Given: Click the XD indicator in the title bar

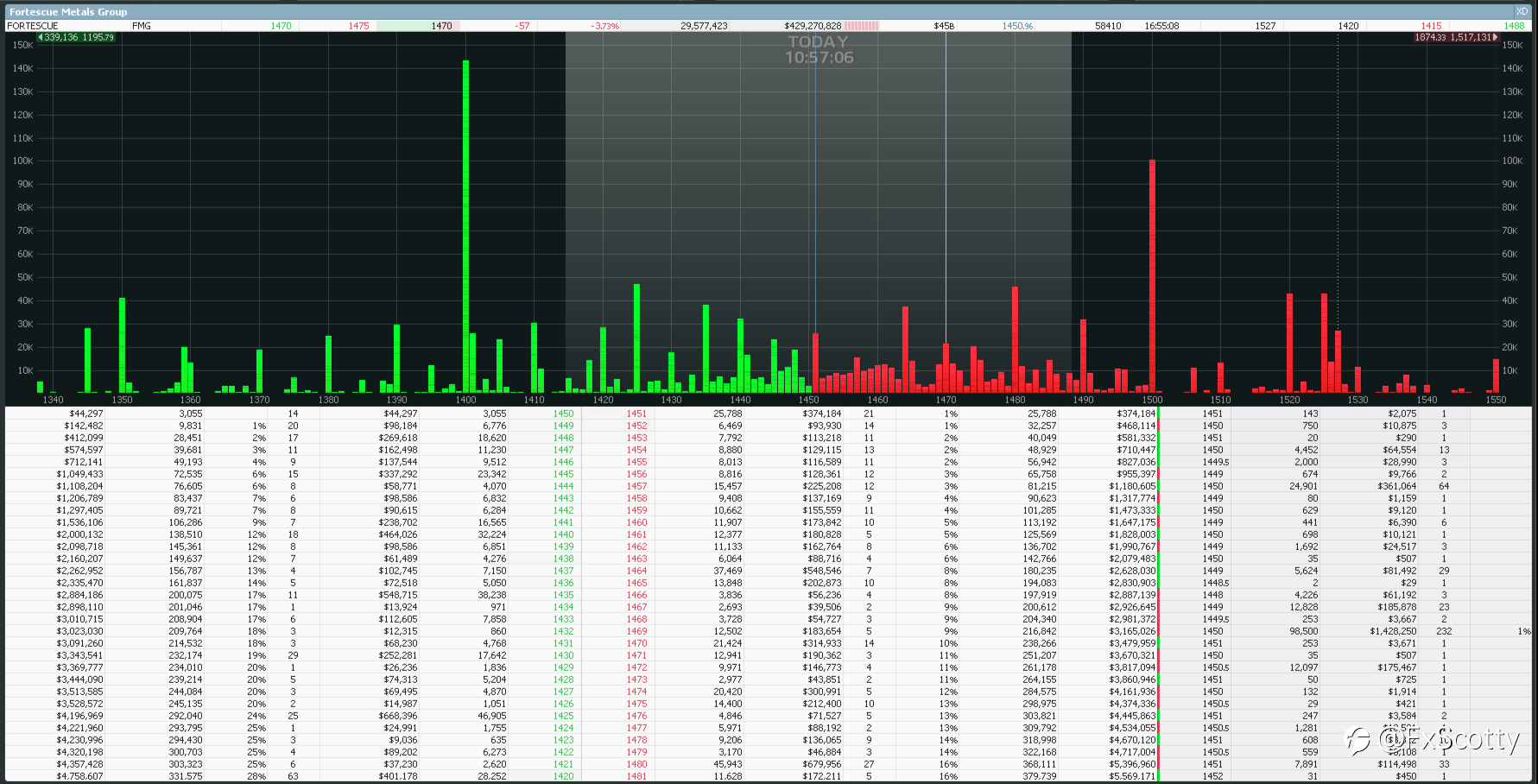Looking at the screenshot, I should [1522, 11].
